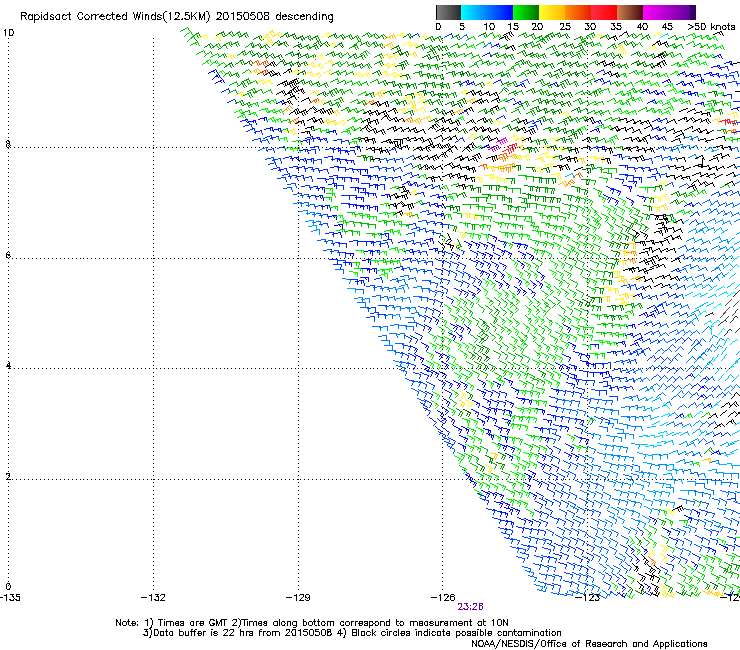Click the '6' latitude axis label
The width and height of the screenshot is (740, 650).
[x=8, y=255]
